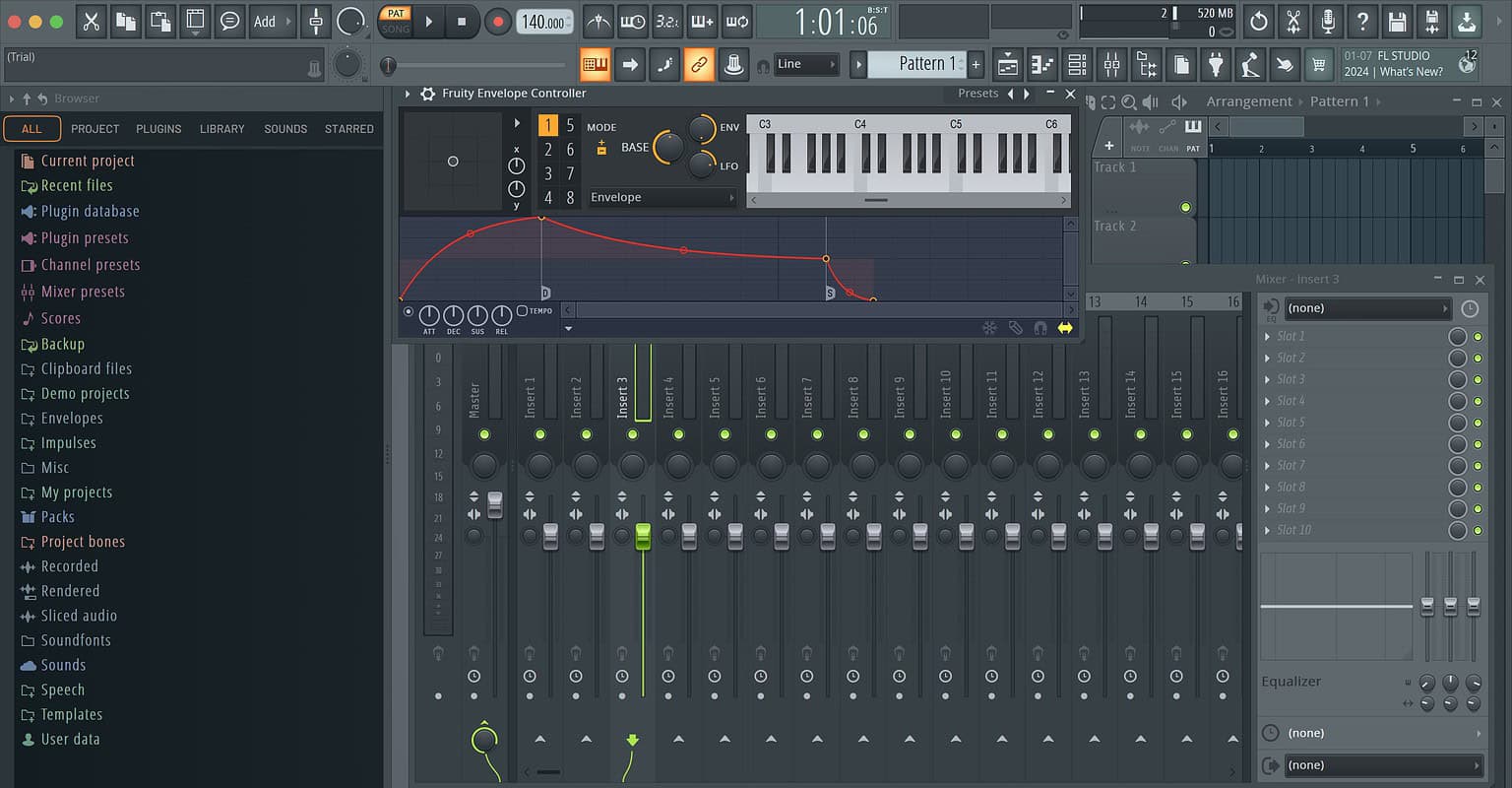This screenshot has height=788, width=1512.
Task: Open the Line shape dropdown
Action: pyautogui.click(x=807, y=63)
